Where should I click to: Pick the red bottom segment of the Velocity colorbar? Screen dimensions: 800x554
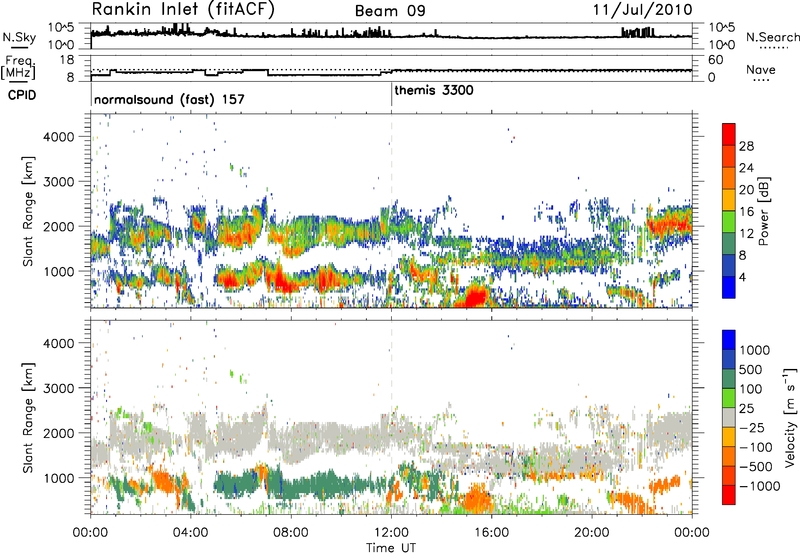[729, 495]
